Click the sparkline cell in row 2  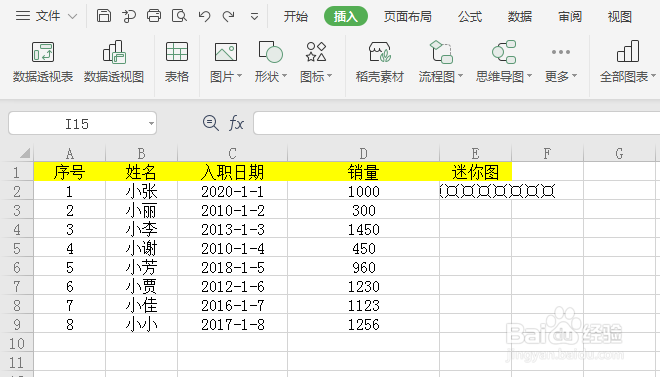pyautogui.click(x=475, y=191)
